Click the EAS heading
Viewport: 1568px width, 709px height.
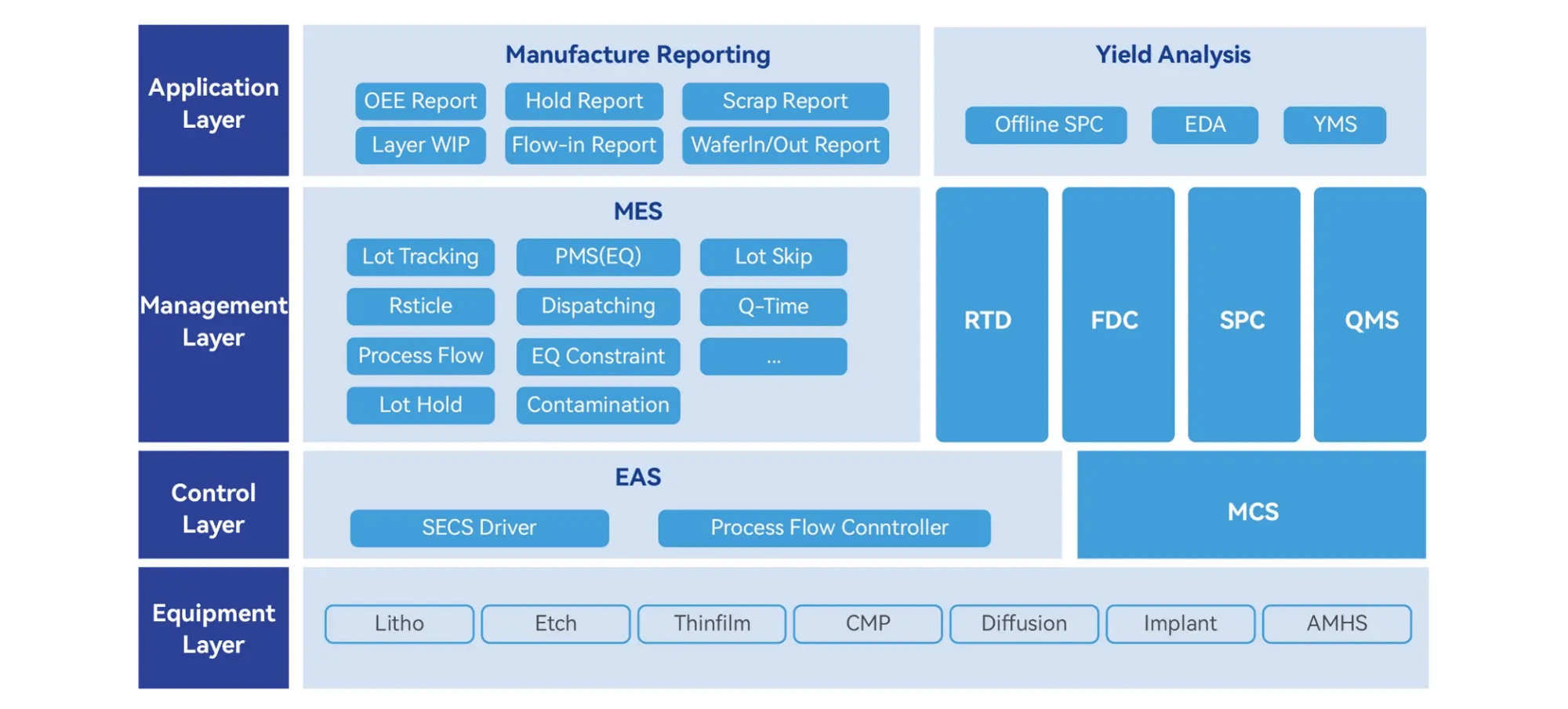(x=637, y=477)
